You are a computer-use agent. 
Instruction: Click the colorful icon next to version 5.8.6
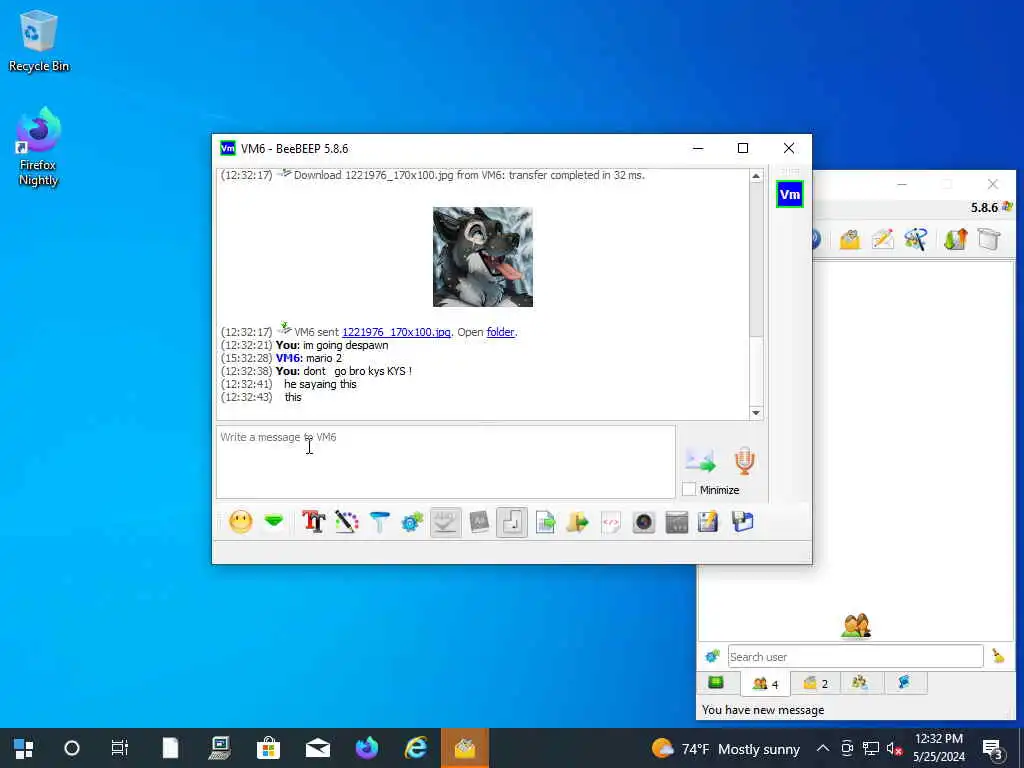pyautogui.click(x=1008, y=207)
